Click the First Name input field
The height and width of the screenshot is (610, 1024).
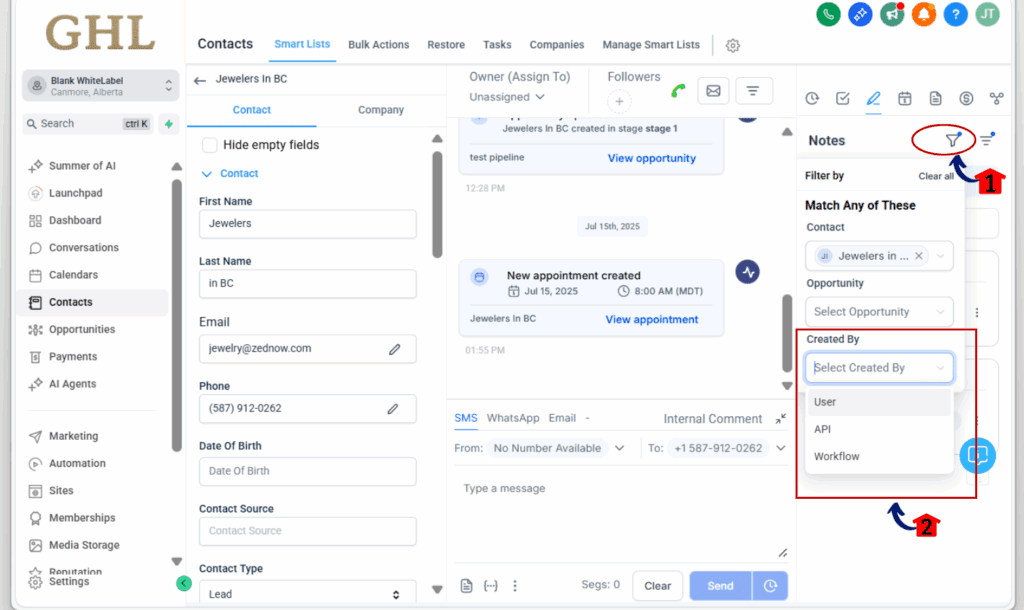click(x=308, y=224)
